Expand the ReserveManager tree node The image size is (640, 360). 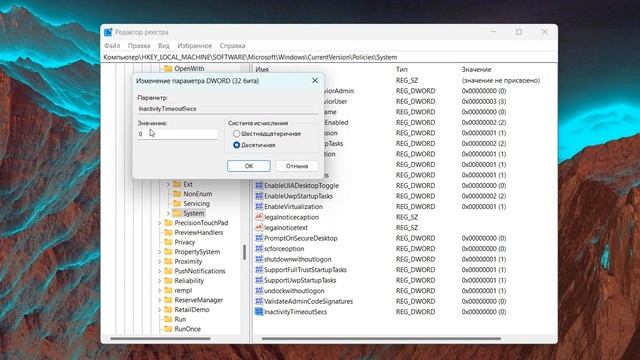(159, 300)
